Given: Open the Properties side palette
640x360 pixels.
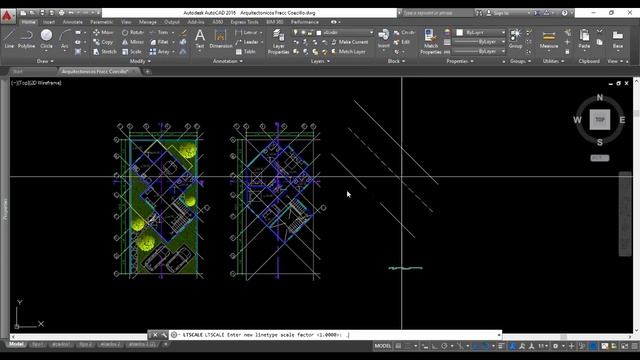Looking at the screenshot, I should [5, 209].
